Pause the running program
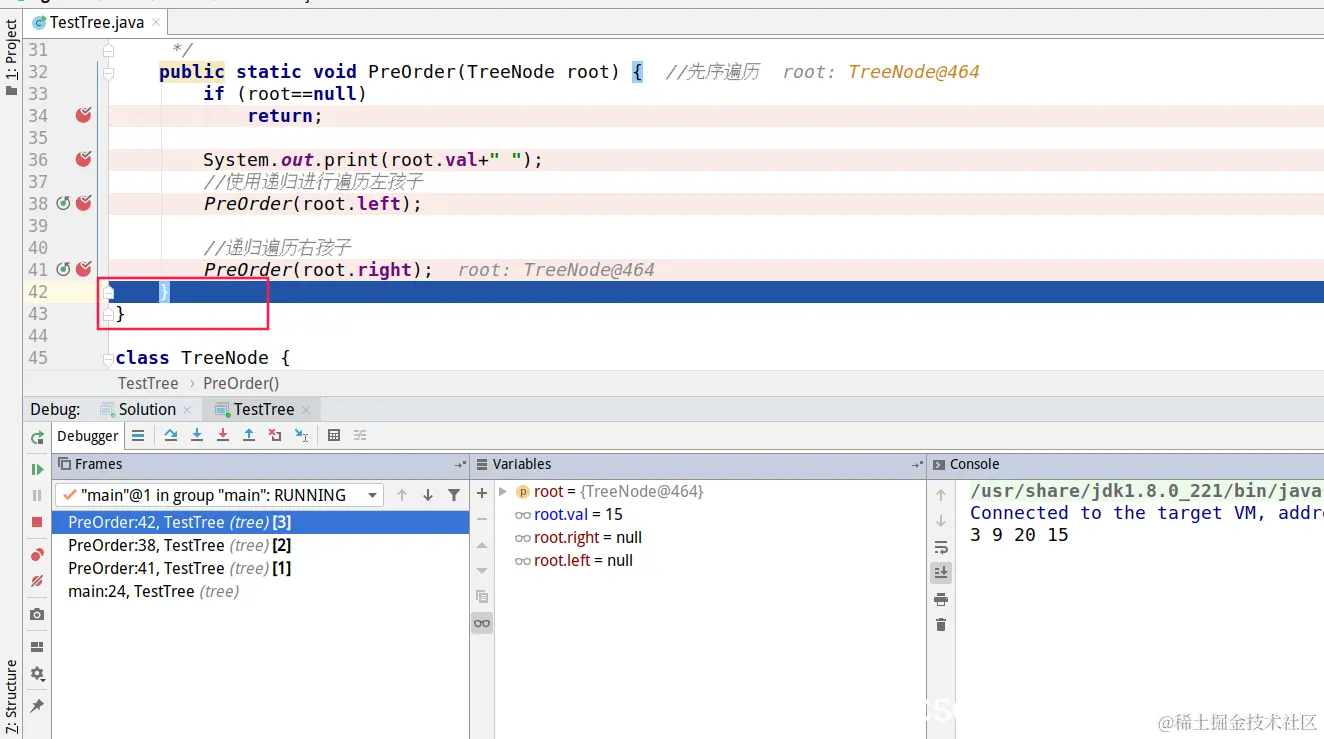Image resolution: width=1324 pixels, height=739 pixels. tap(37, 495)
